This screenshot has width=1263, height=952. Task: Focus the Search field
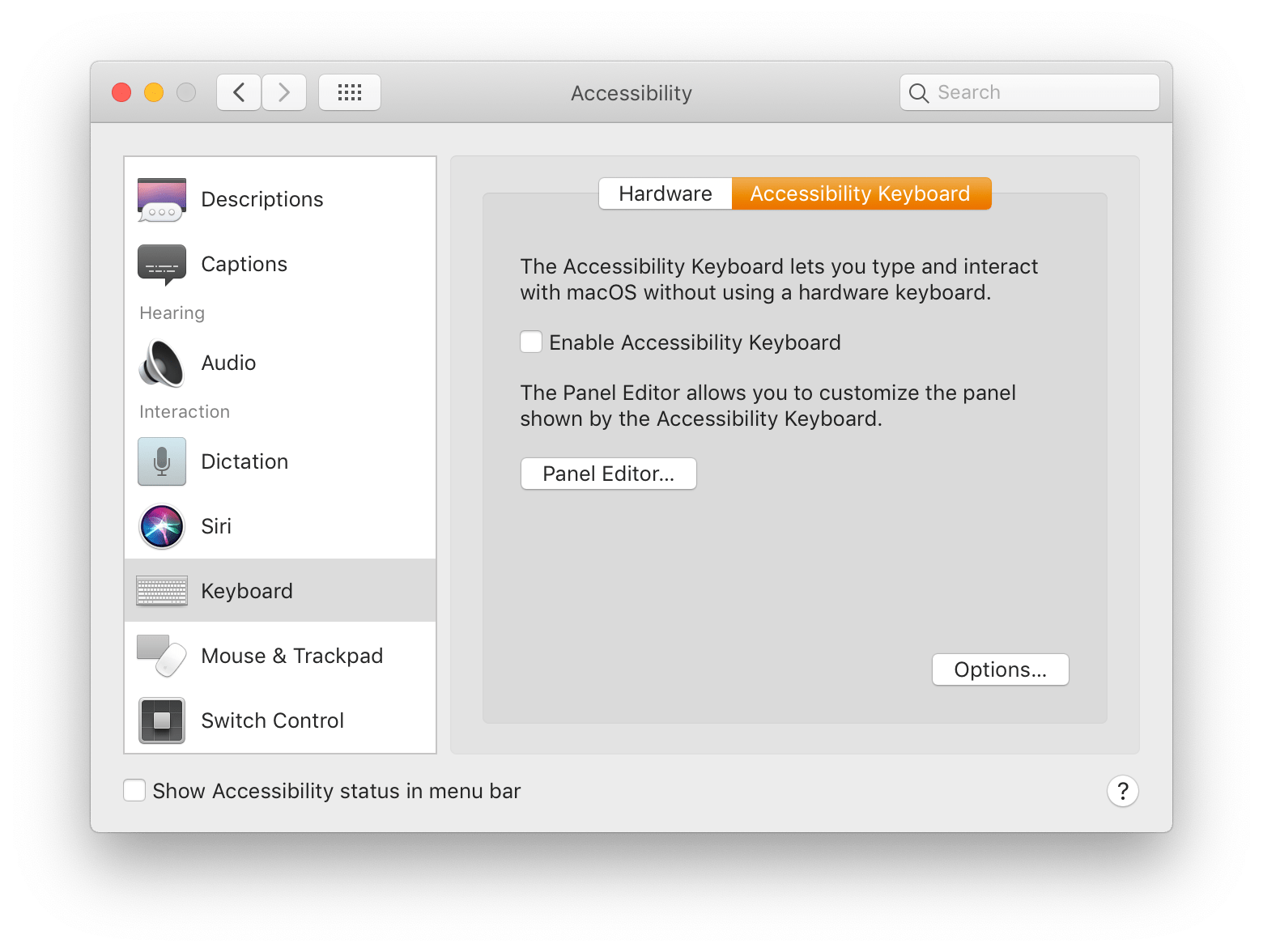pos(1030,92)
